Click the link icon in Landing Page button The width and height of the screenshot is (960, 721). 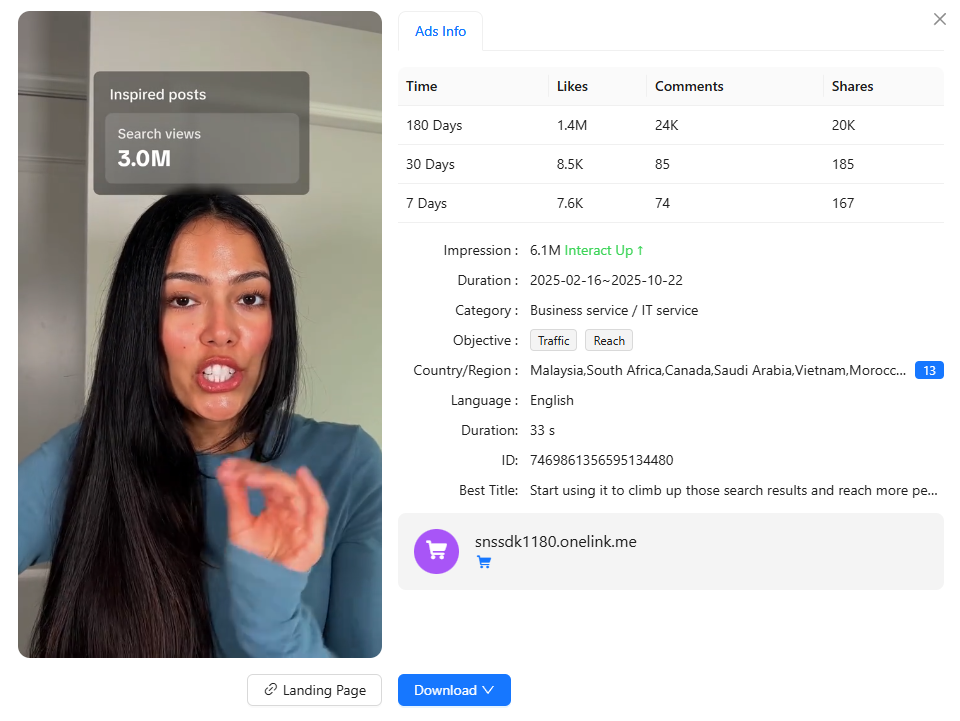point(270,690)
